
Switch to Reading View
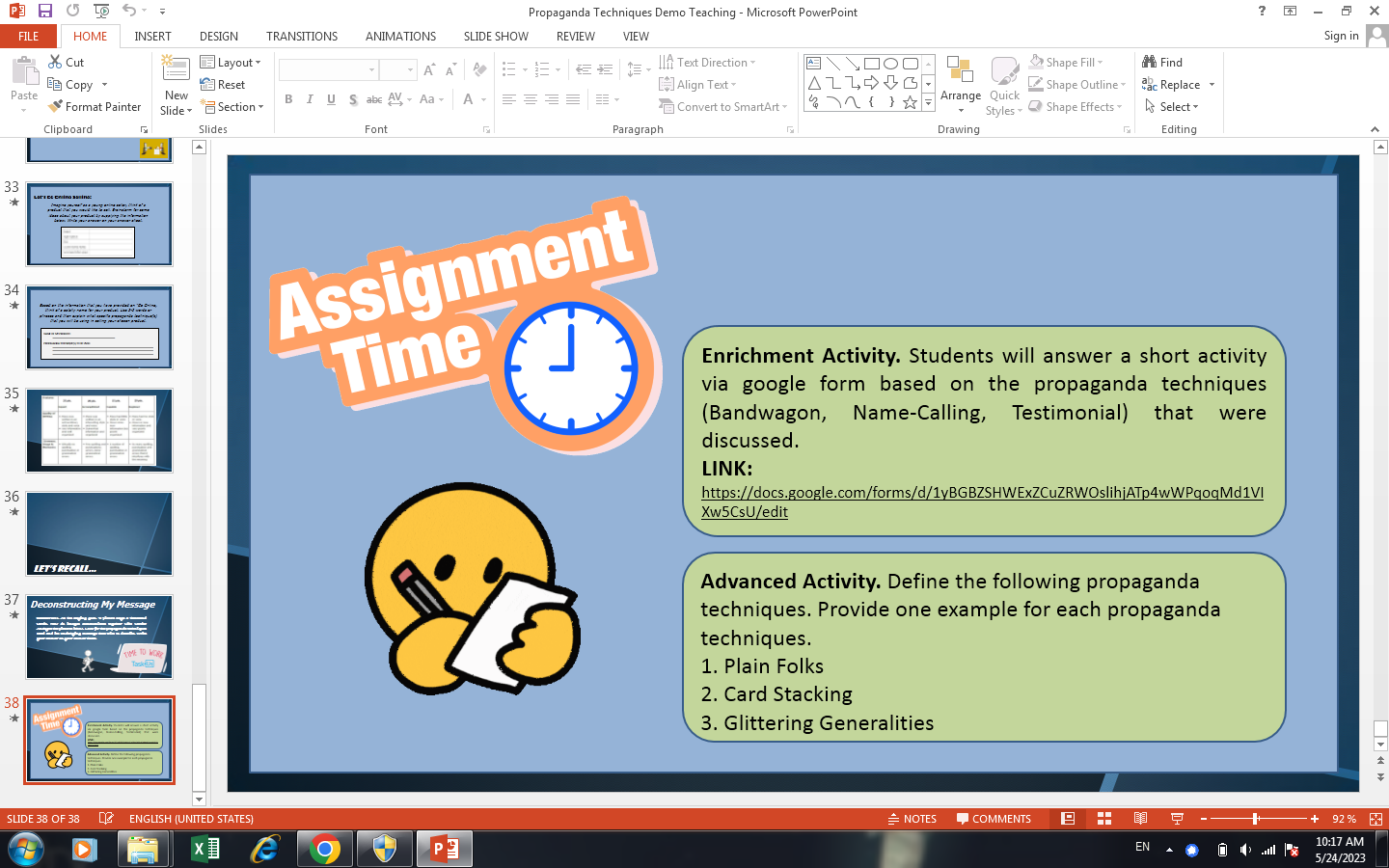(1140, 819)
